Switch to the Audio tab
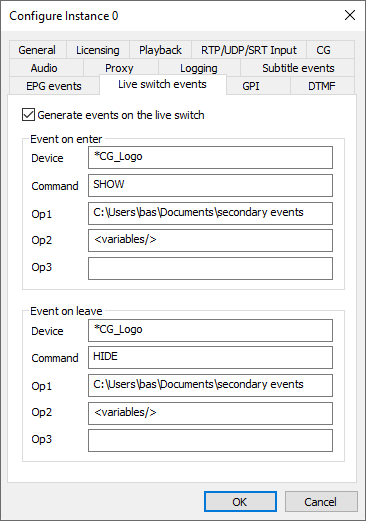Screen dimensions: 366x521 [x=46, y=68]
